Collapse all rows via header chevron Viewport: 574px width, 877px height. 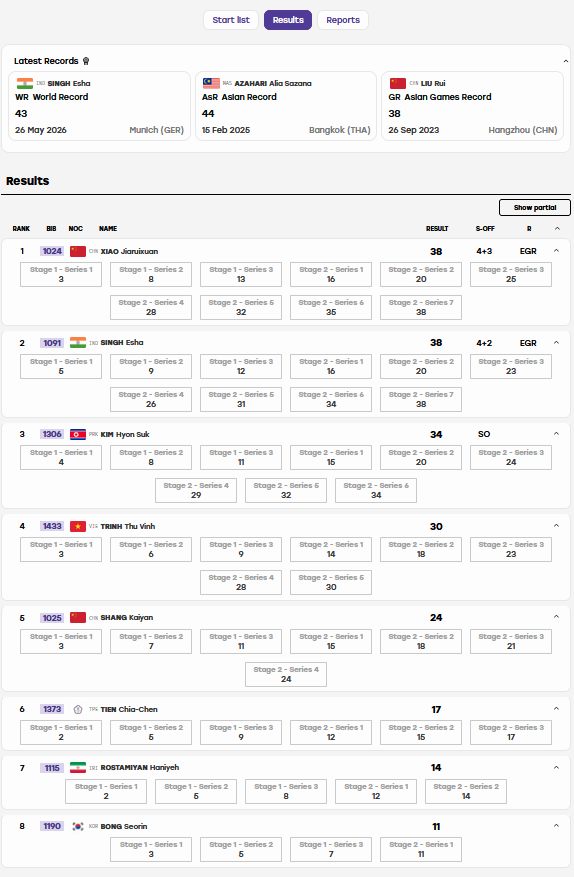click(557, 228)
